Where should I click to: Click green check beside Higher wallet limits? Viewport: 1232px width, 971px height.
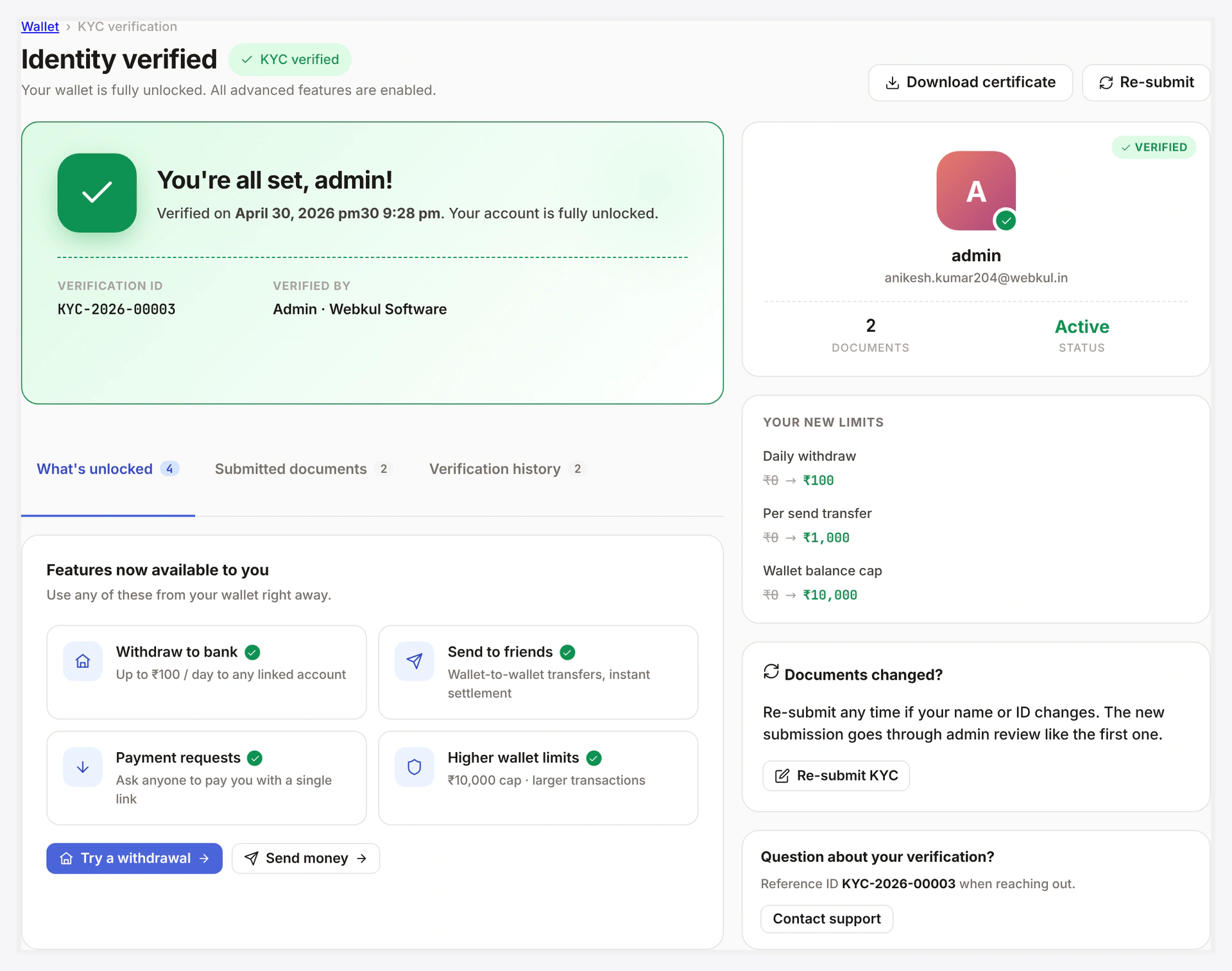[594, 758]
